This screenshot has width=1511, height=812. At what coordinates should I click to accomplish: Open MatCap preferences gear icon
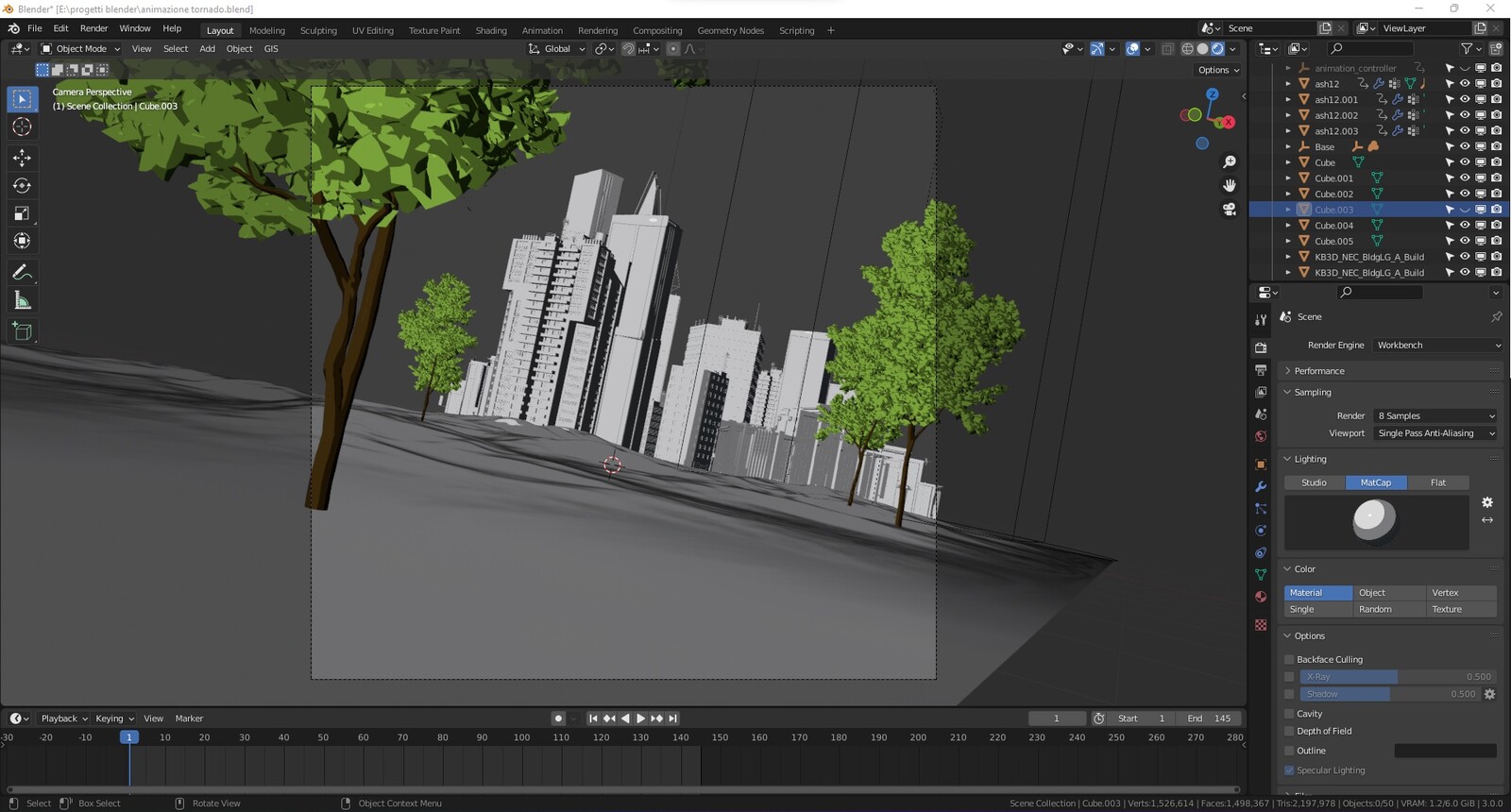coord(1487,502)
